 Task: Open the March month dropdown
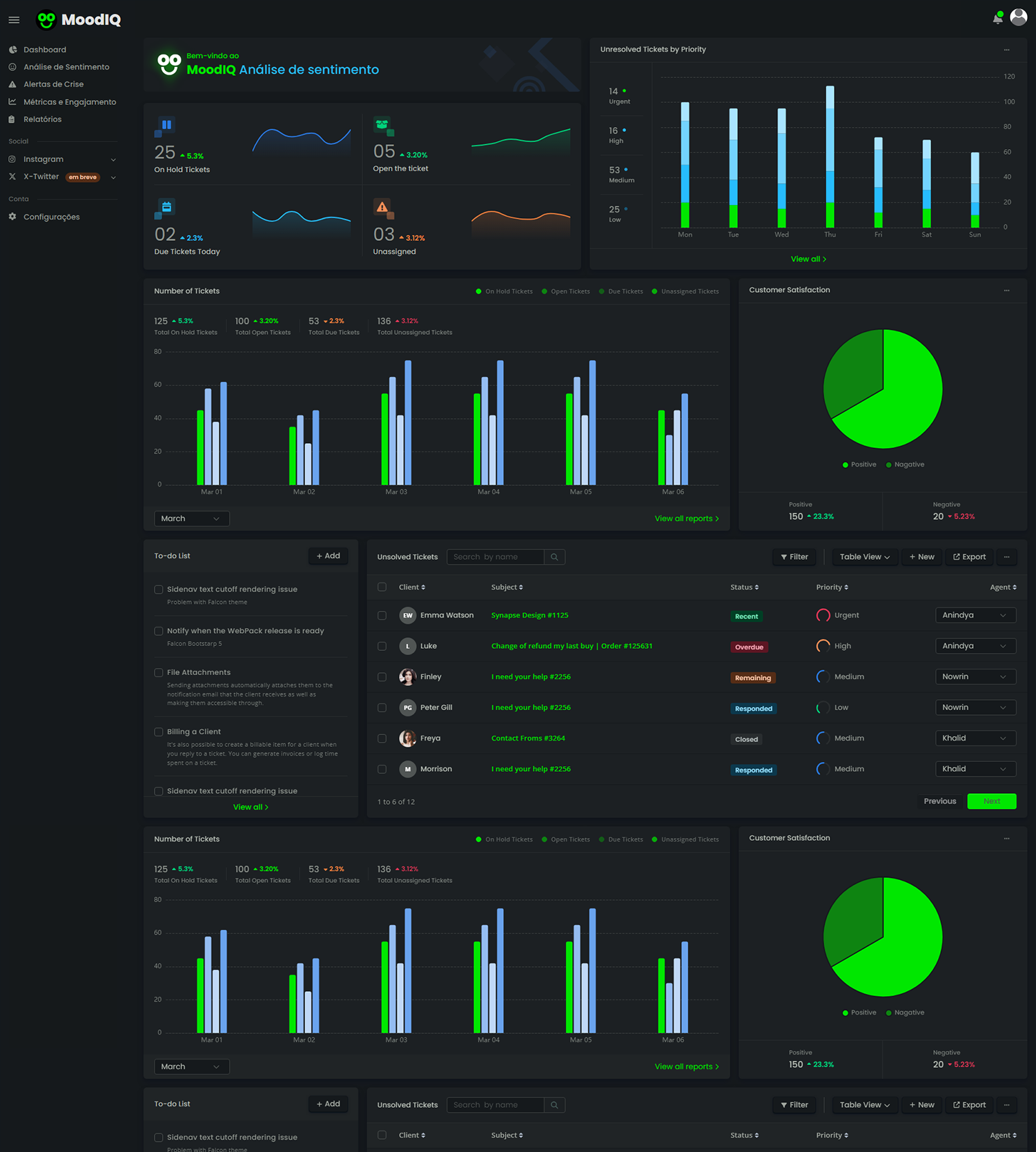click(x=190, y=518)
